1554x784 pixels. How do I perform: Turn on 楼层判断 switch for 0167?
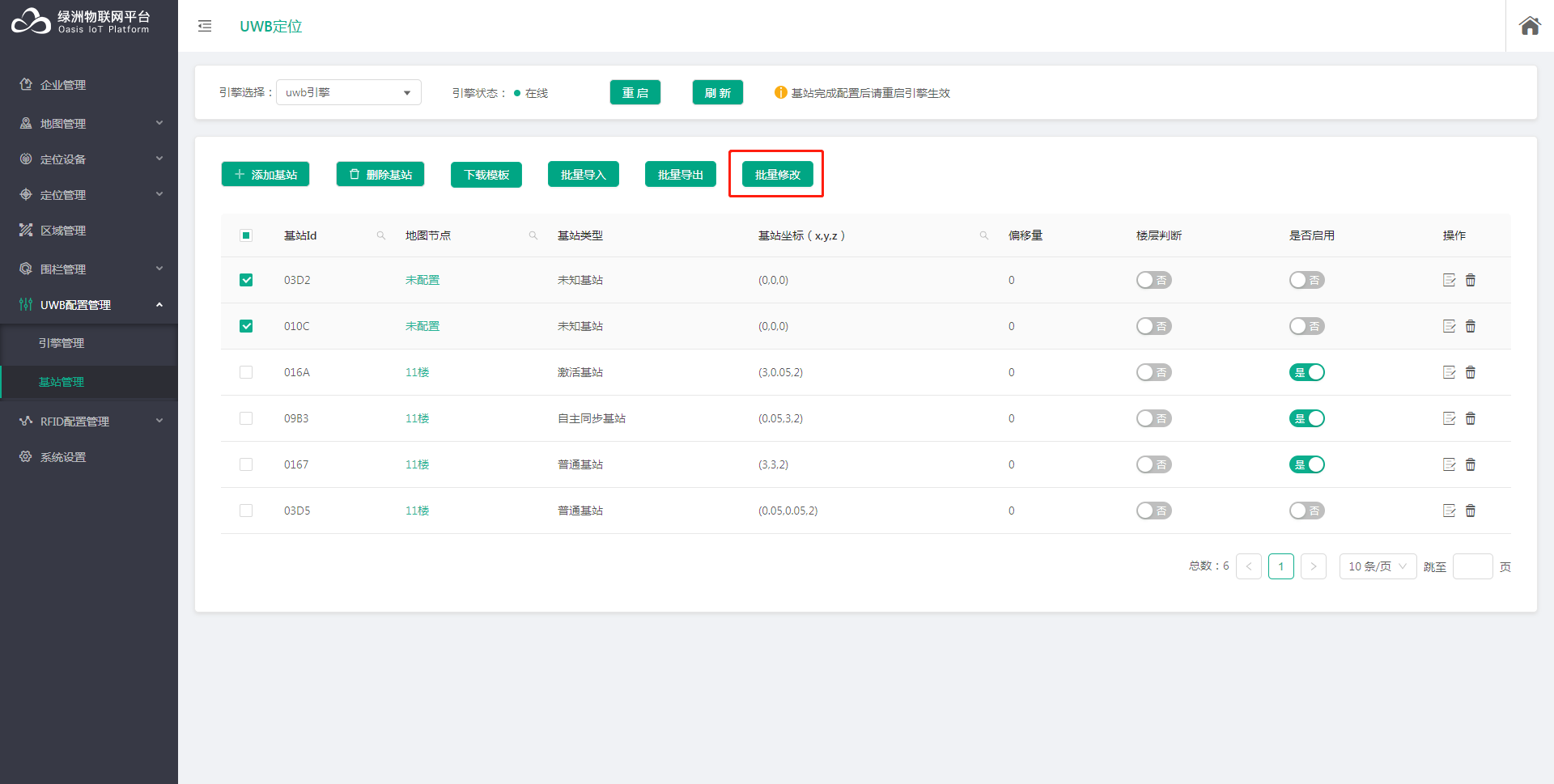click(1154, 464)
